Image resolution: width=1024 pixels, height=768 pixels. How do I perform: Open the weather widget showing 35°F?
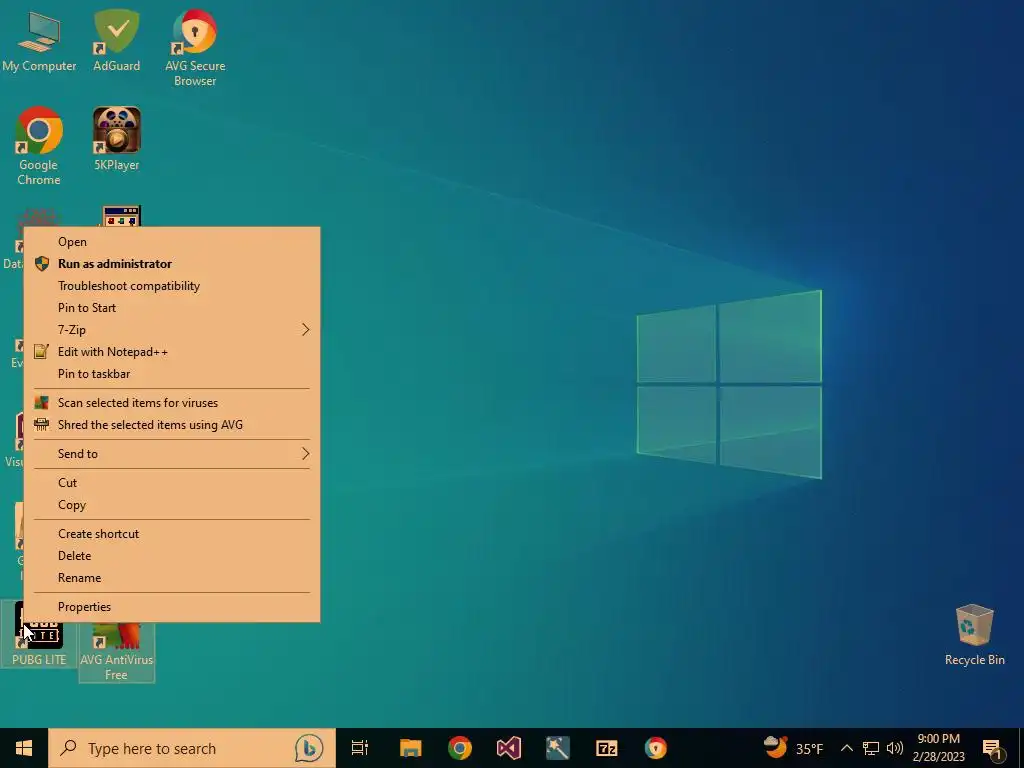[793, 748]
